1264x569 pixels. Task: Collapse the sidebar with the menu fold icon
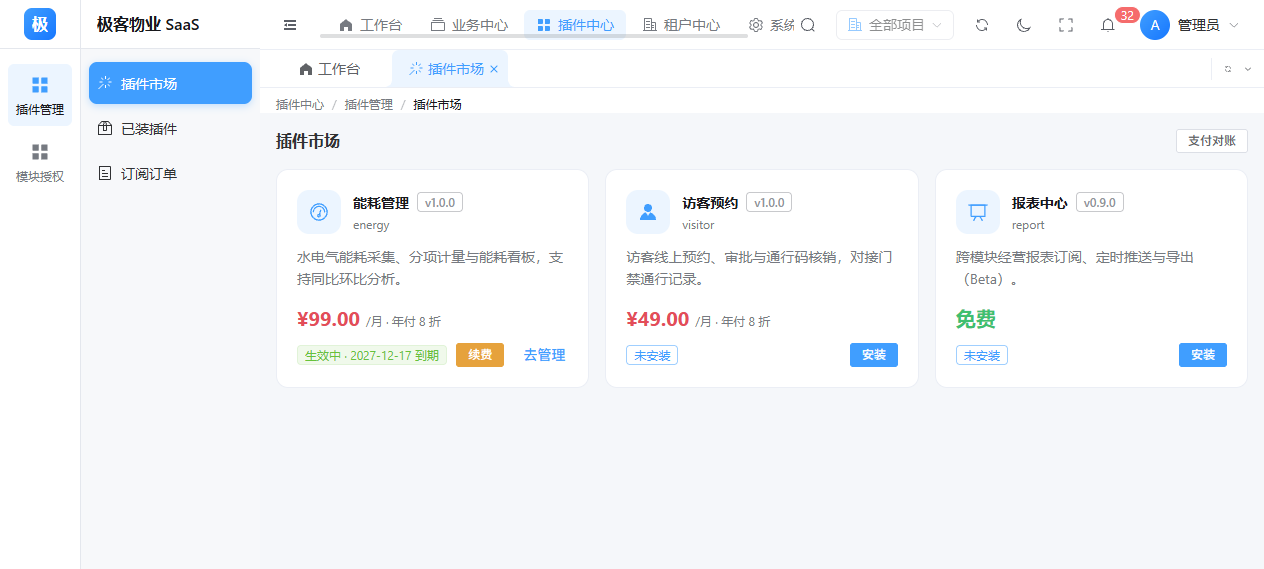[x=290, y=25]
